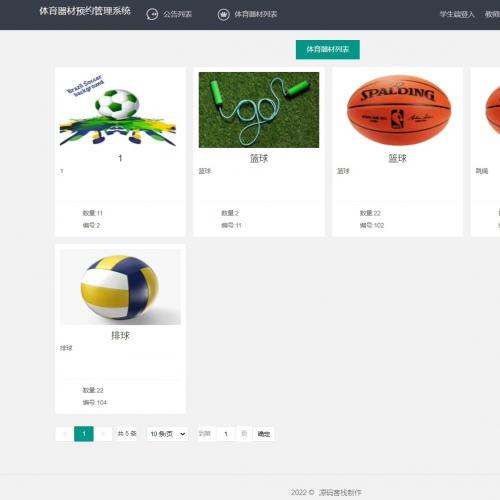Viewport: 500px width, 500px height.
Task: Click the crown icon beside 体育器材列表
Action: (x=223, y=14)
